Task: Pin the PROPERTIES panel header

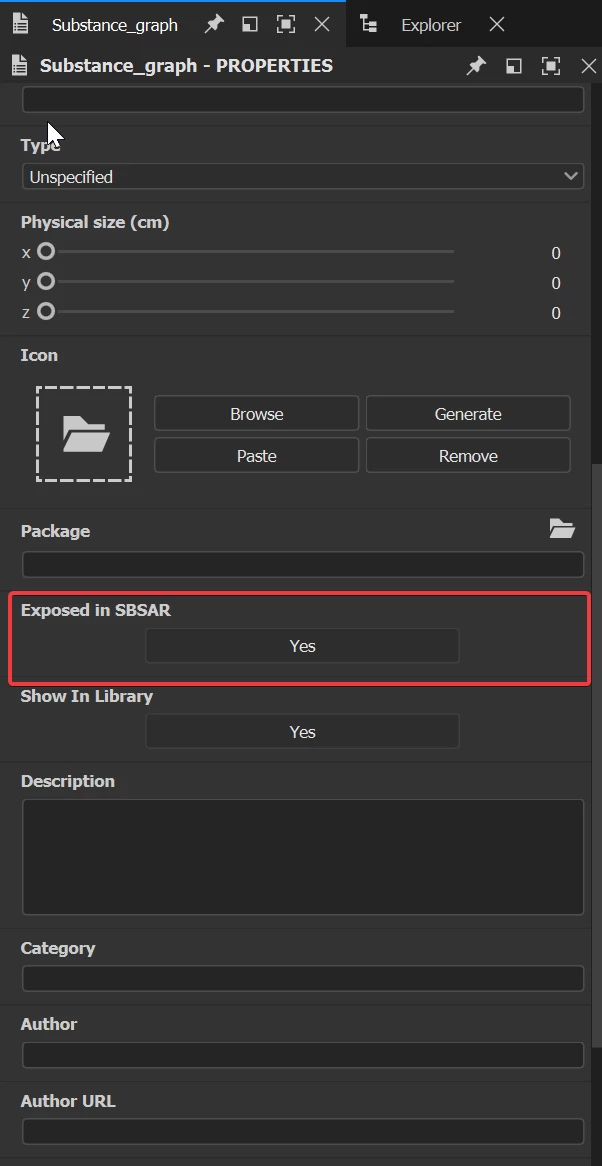Action: (476, 66)
